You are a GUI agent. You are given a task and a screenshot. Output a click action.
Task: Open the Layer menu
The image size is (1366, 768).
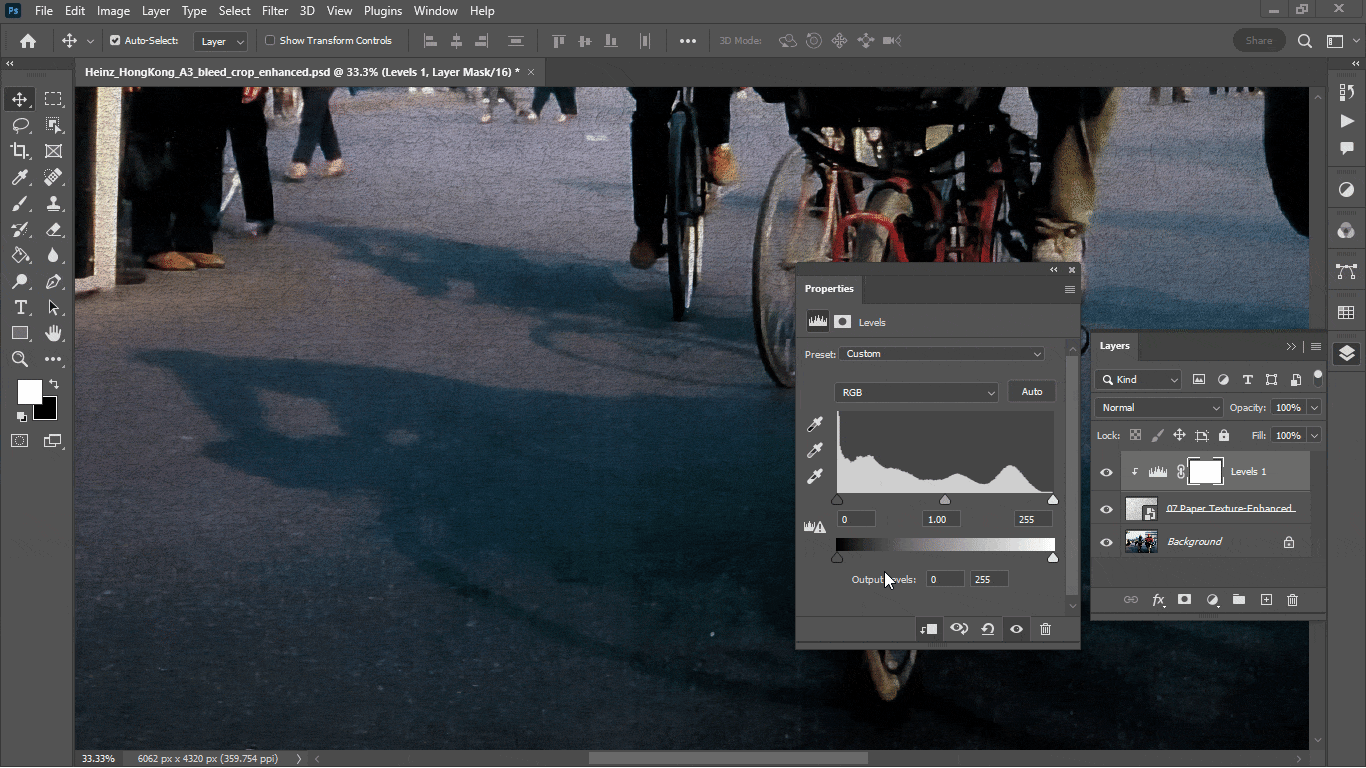[156, 11]
